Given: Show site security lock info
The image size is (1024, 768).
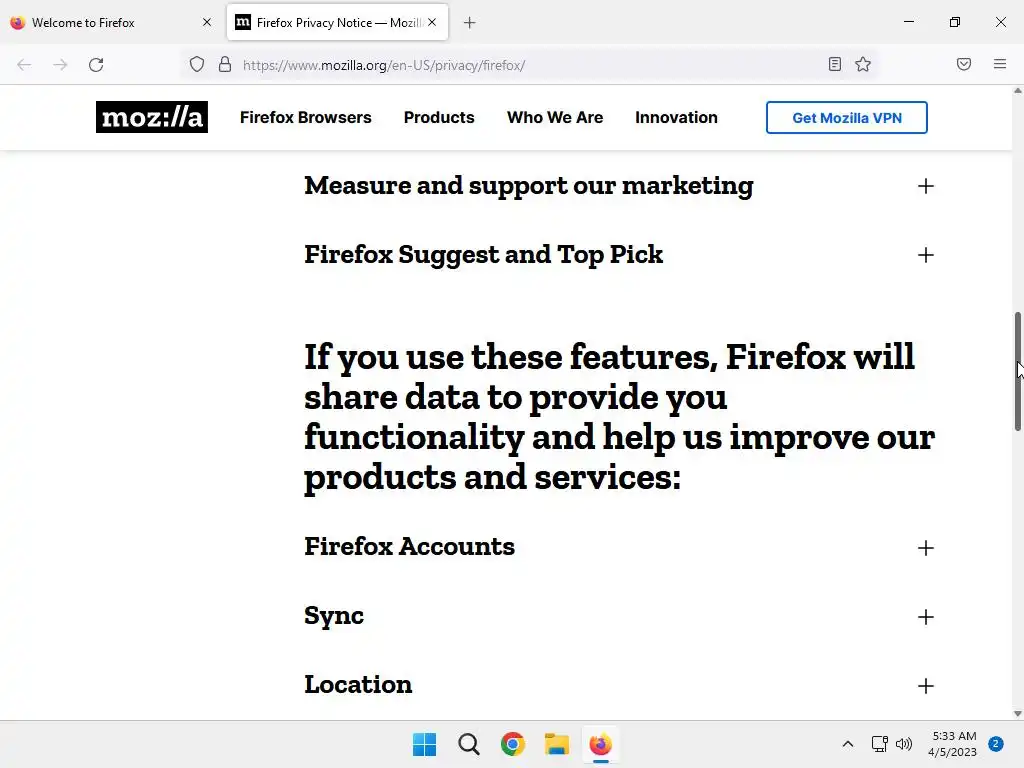Looking at the screenshot, I should point(225,64).
